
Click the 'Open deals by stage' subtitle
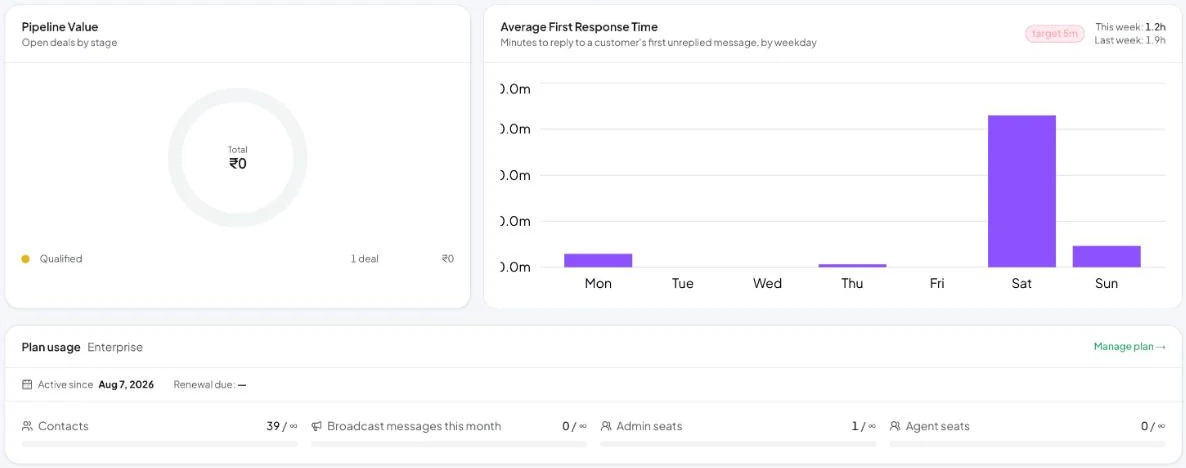click(x=70, y=43)
